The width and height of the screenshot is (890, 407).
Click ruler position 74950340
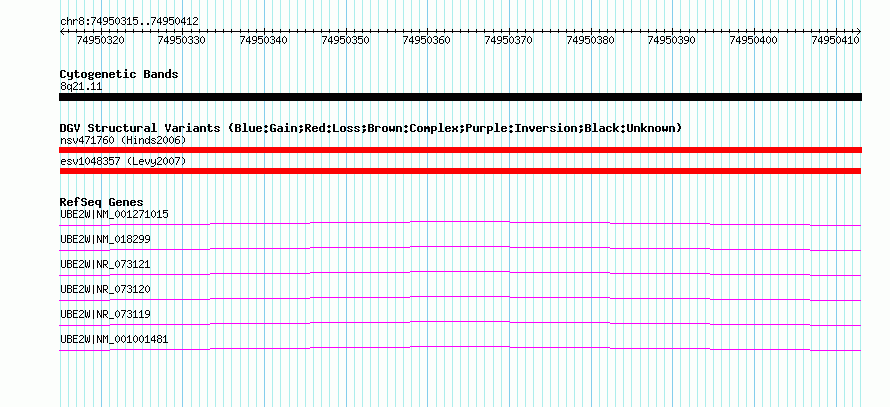click(264, 40)
